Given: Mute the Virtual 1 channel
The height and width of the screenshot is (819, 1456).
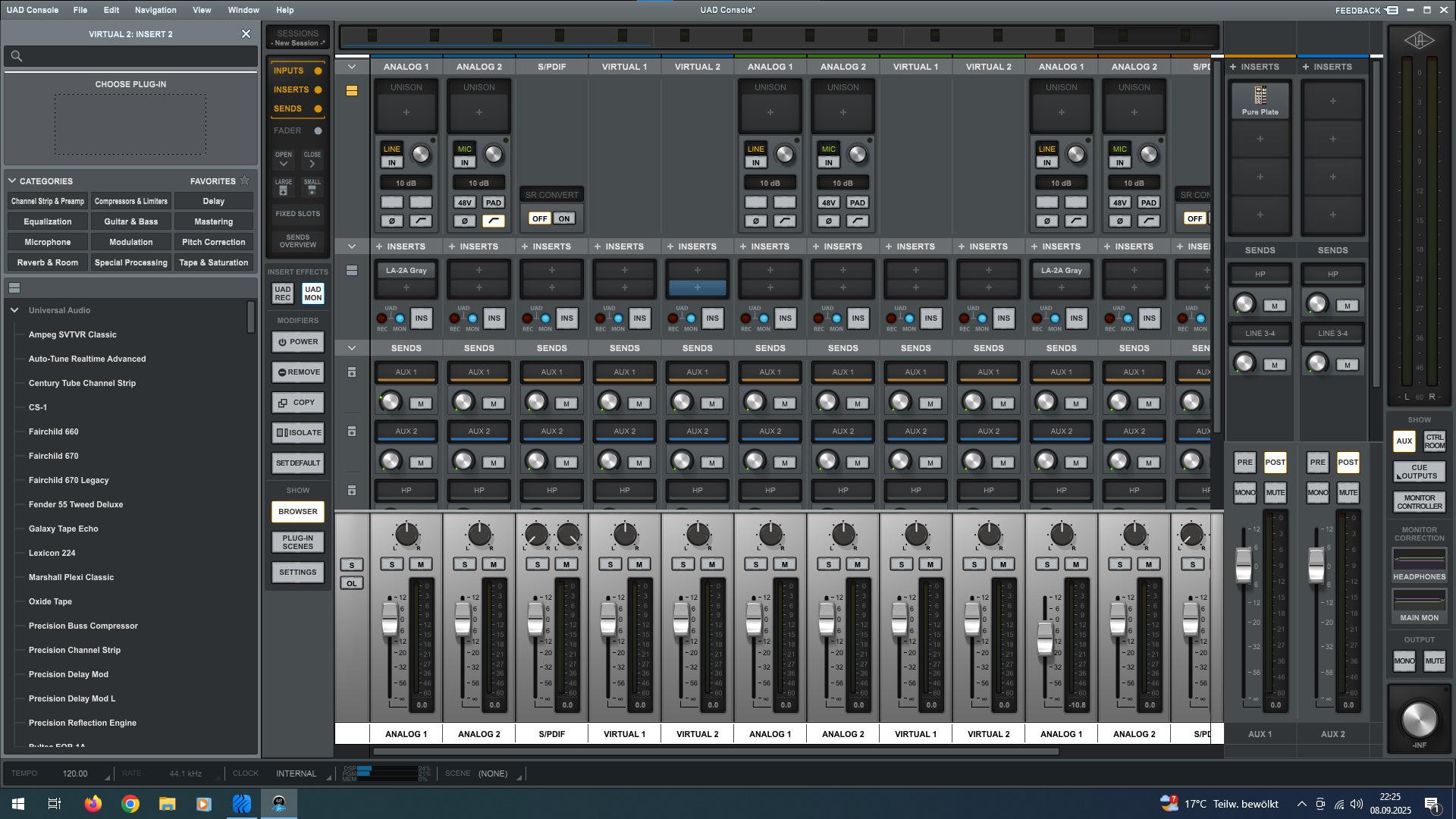Looking at the screenshot, I should 639,564.
